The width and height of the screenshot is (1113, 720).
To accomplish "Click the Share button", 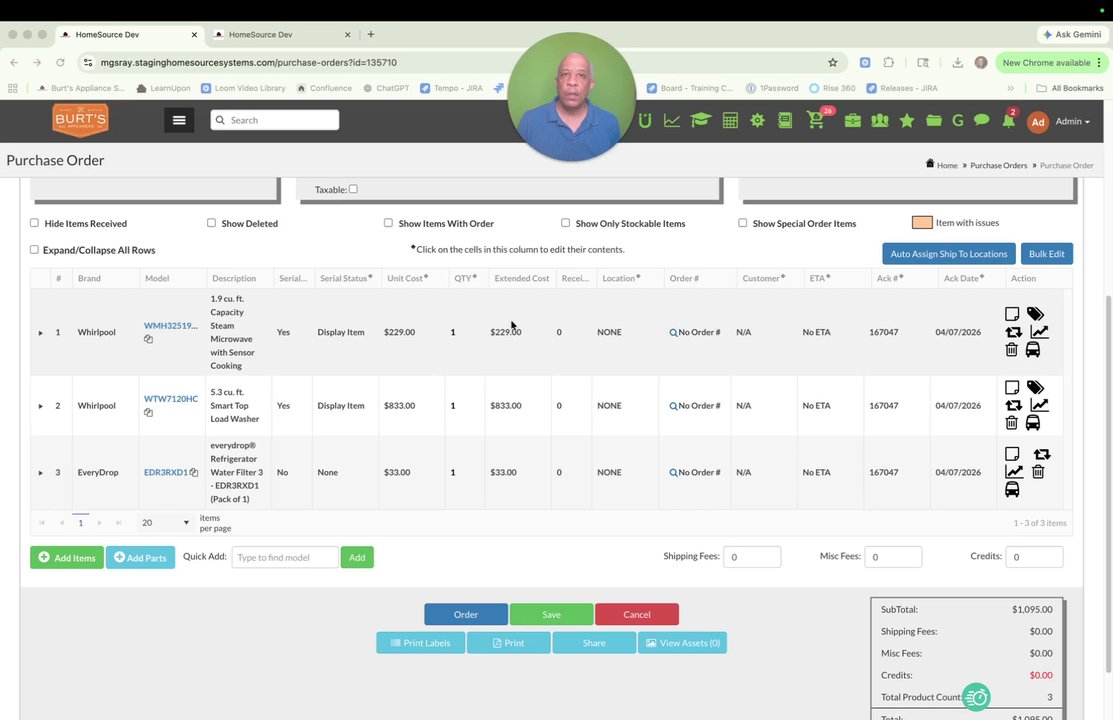I will coord(594,643).
